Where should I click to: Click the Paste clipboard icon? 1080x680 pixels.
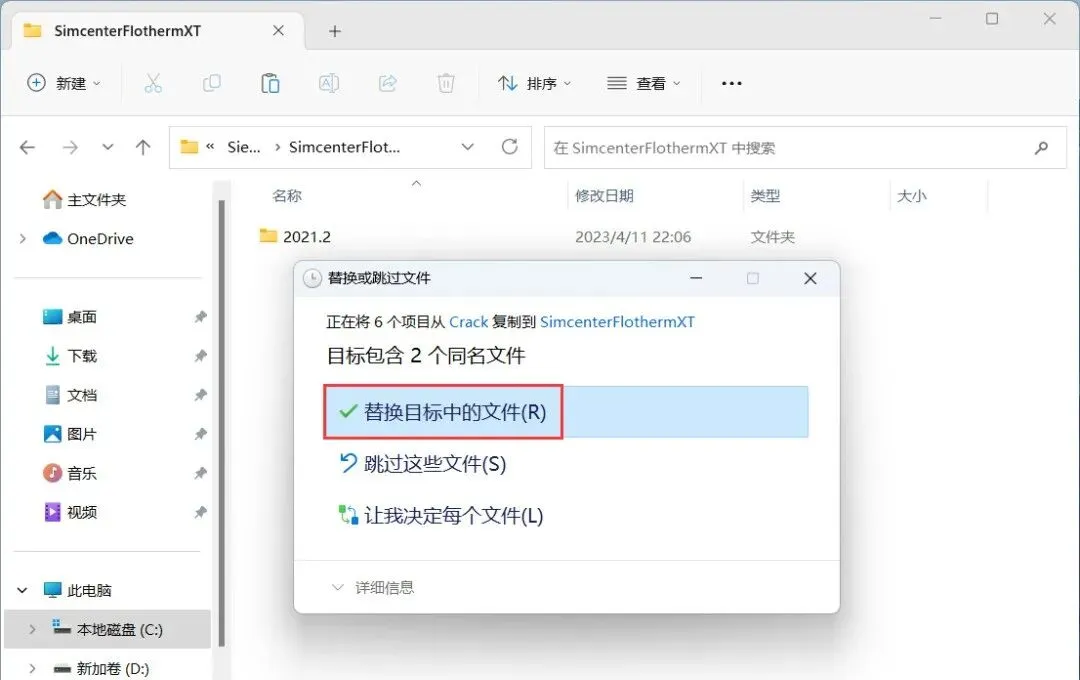[270, 83]
